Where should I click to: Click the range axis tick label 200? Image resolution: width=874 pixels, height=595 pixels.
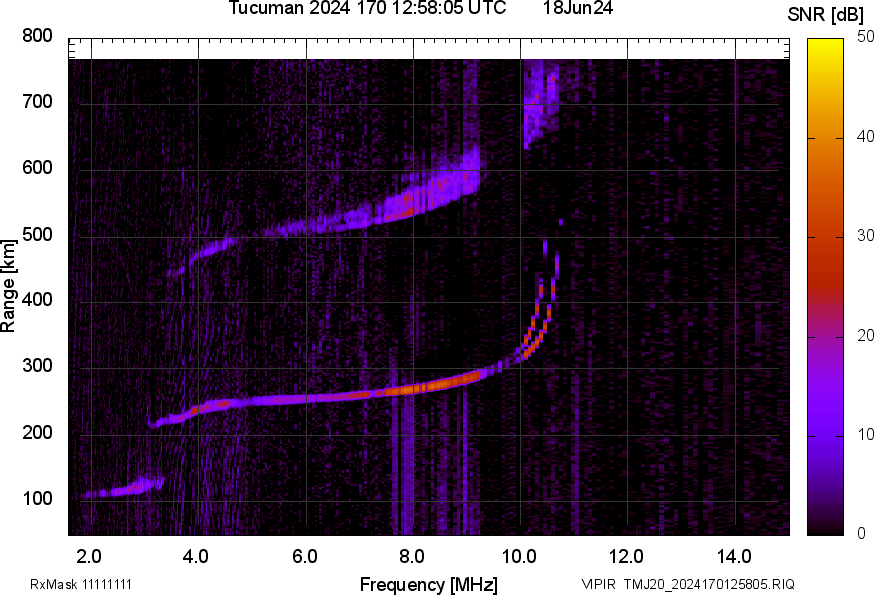(x=37, y=432)
